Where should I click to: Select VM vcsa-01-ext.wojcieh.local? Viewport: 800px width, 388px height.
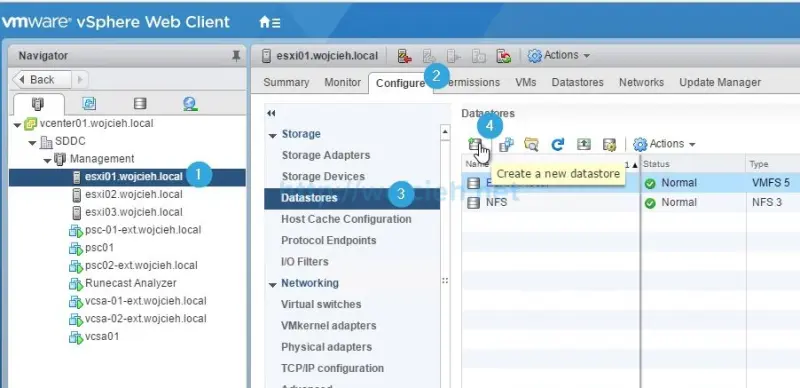point(145,301)
